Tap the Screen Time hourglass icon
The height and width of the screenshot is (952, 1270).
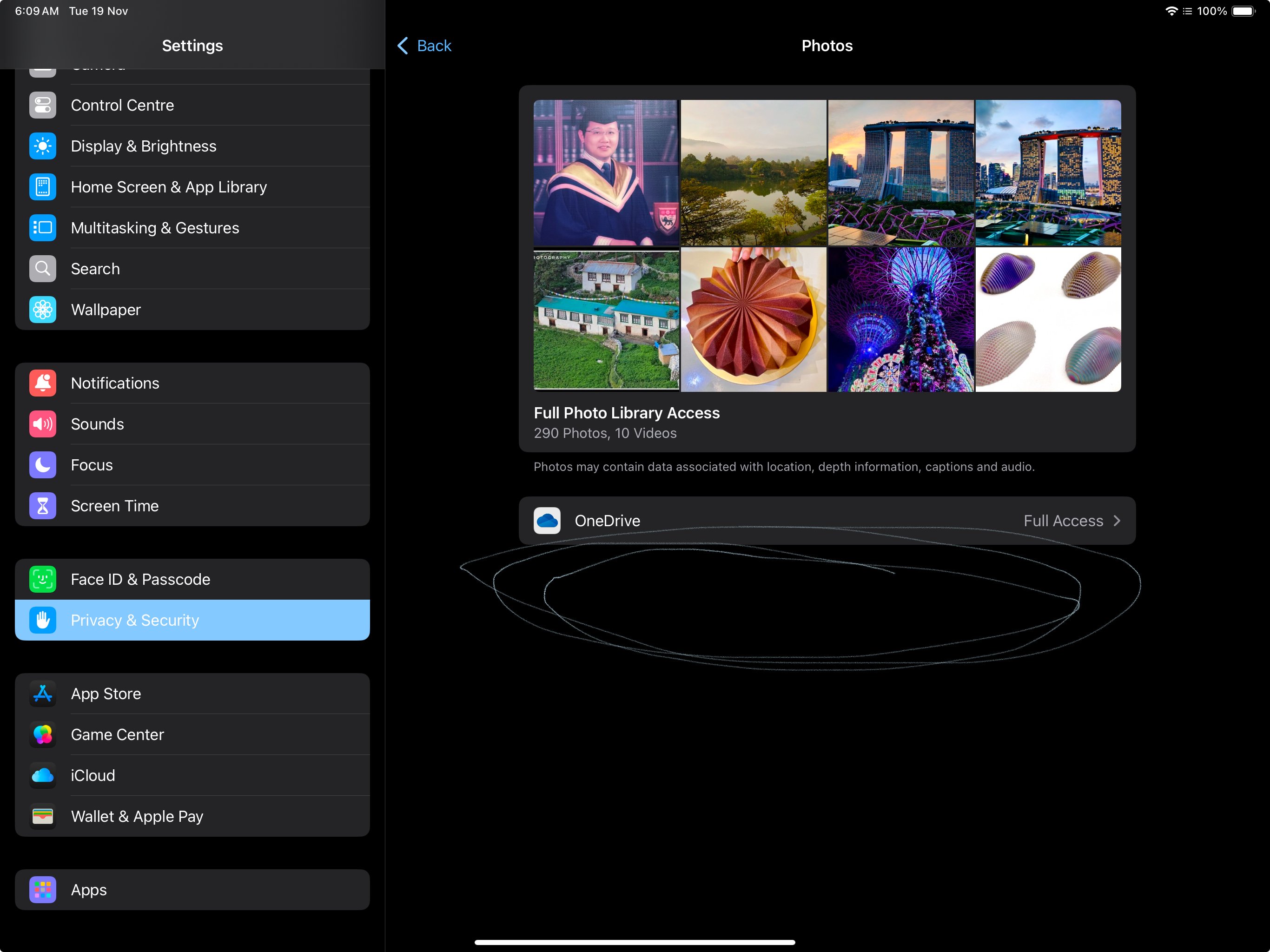coord(42,506)
